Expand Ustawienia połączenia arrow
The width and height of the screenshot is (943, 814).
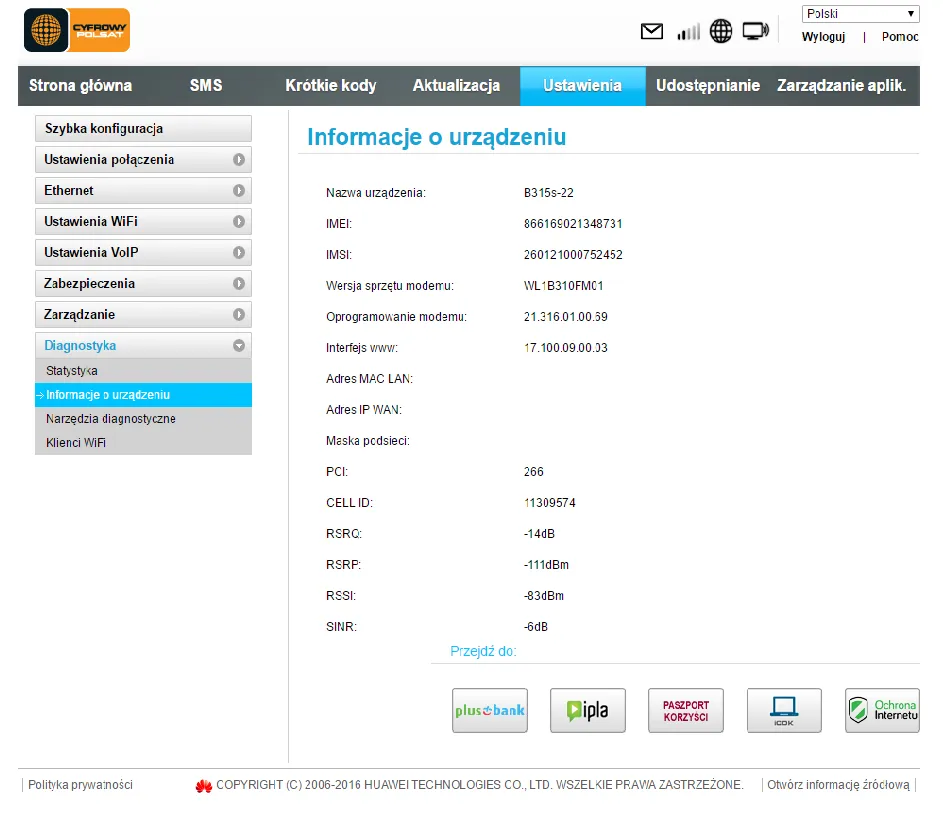click(x=239, y=159)
